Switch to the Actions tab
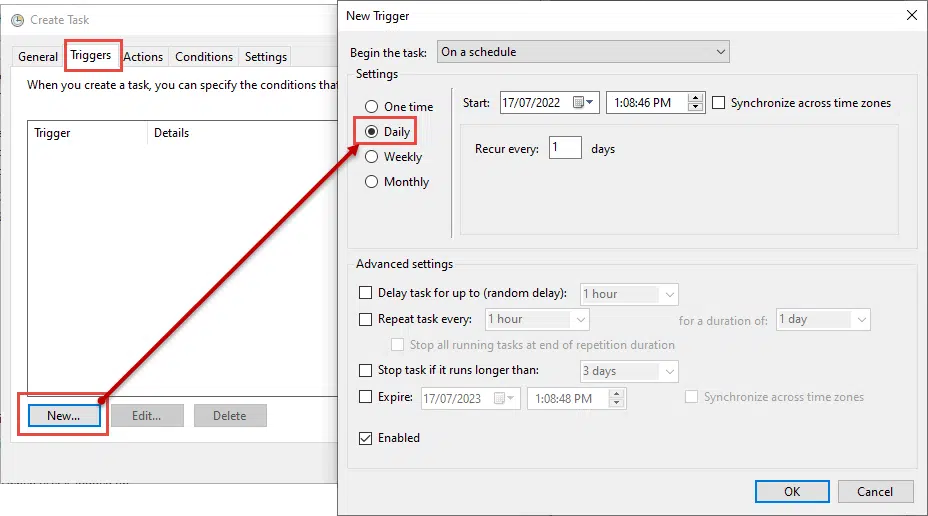The width and height of the screenshot is (928, 516). pos(143,57)
